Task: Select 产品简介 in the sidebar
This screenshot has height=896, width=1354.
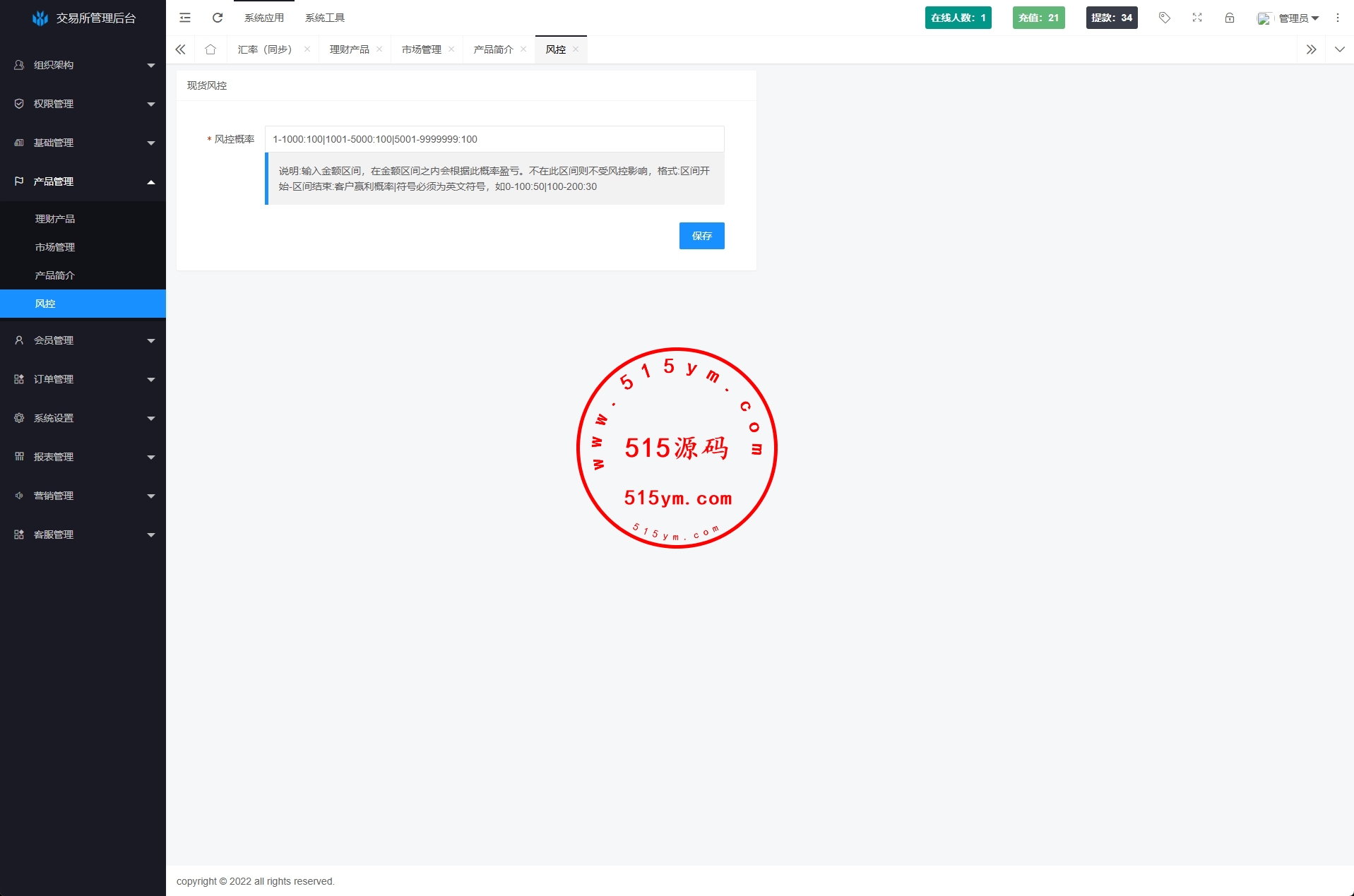Action: (x=55, y=275)
